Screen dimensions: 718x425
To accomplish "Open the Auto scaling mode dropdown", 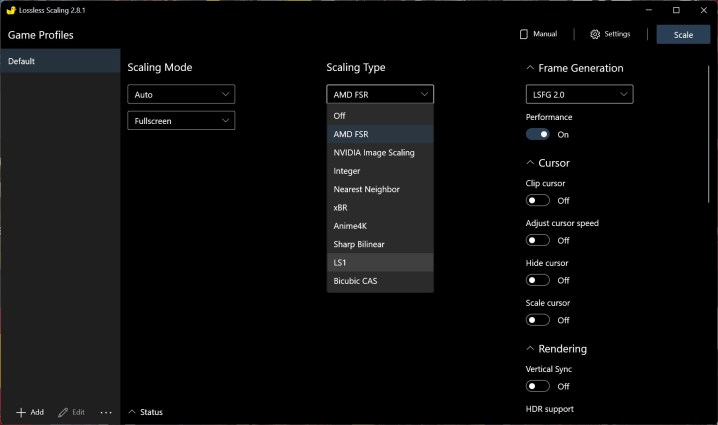I will 181,94.
